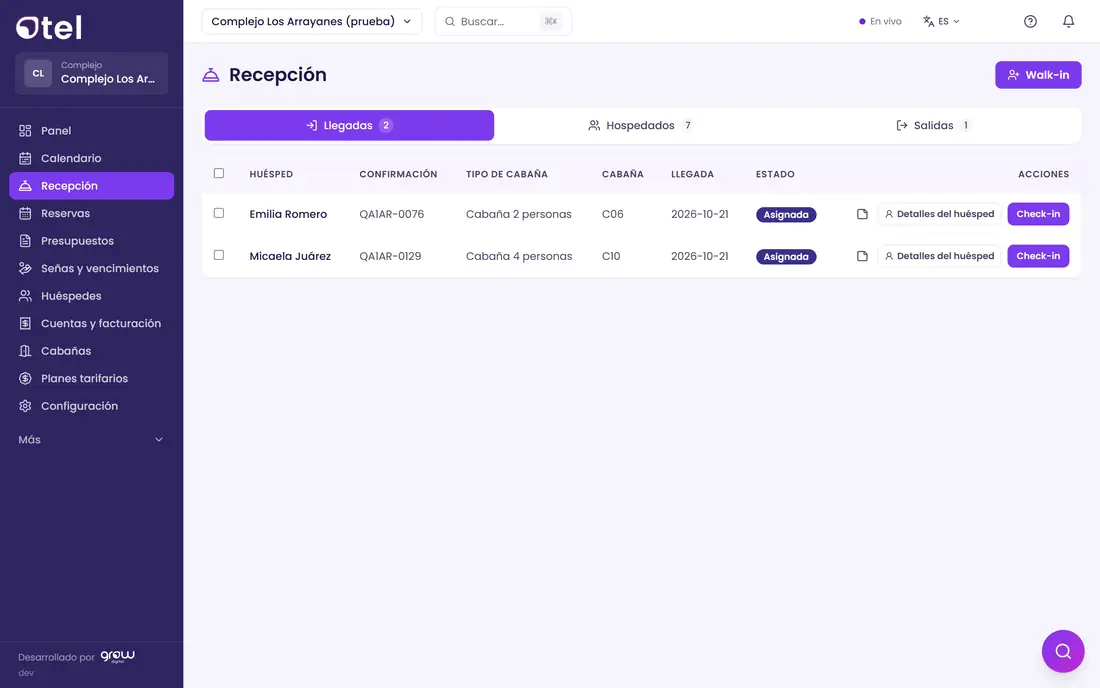Open the notifications bell icon
The height and width of the screenshot is (688, 1100).
point(1068,21)
